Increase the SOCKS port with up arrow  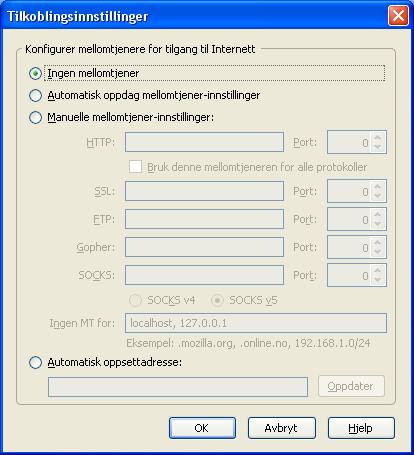coord(378,270)
